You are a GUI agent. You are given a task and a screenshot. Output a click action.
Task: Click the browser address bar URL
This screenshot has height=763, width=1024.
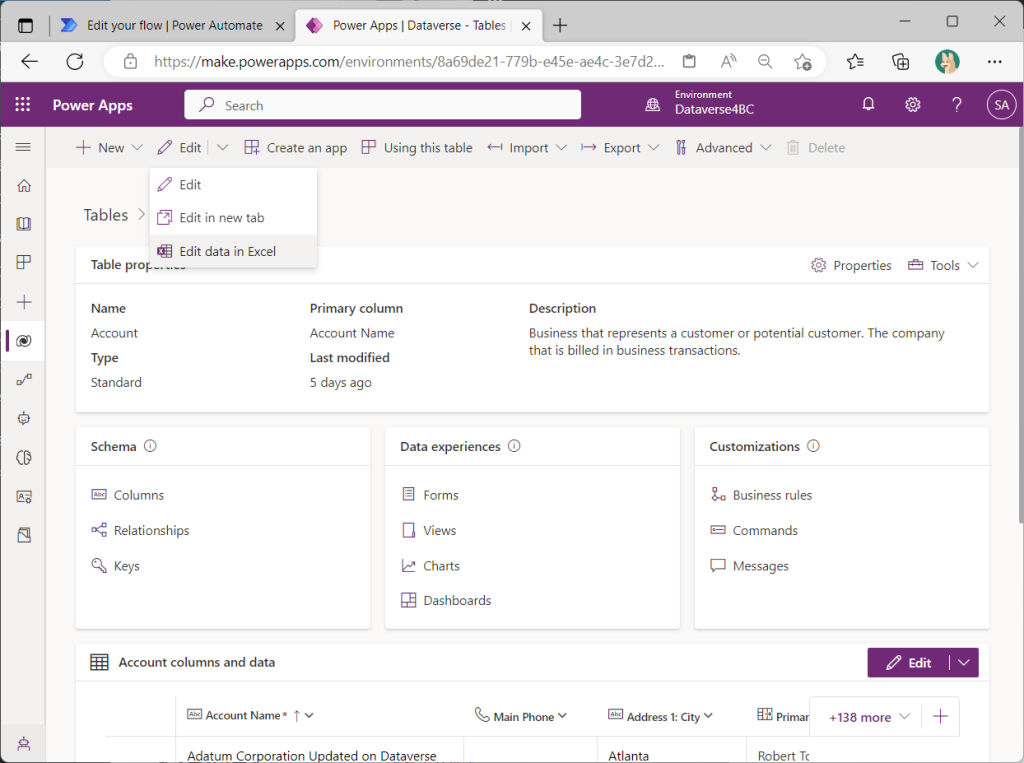(409, 61)
